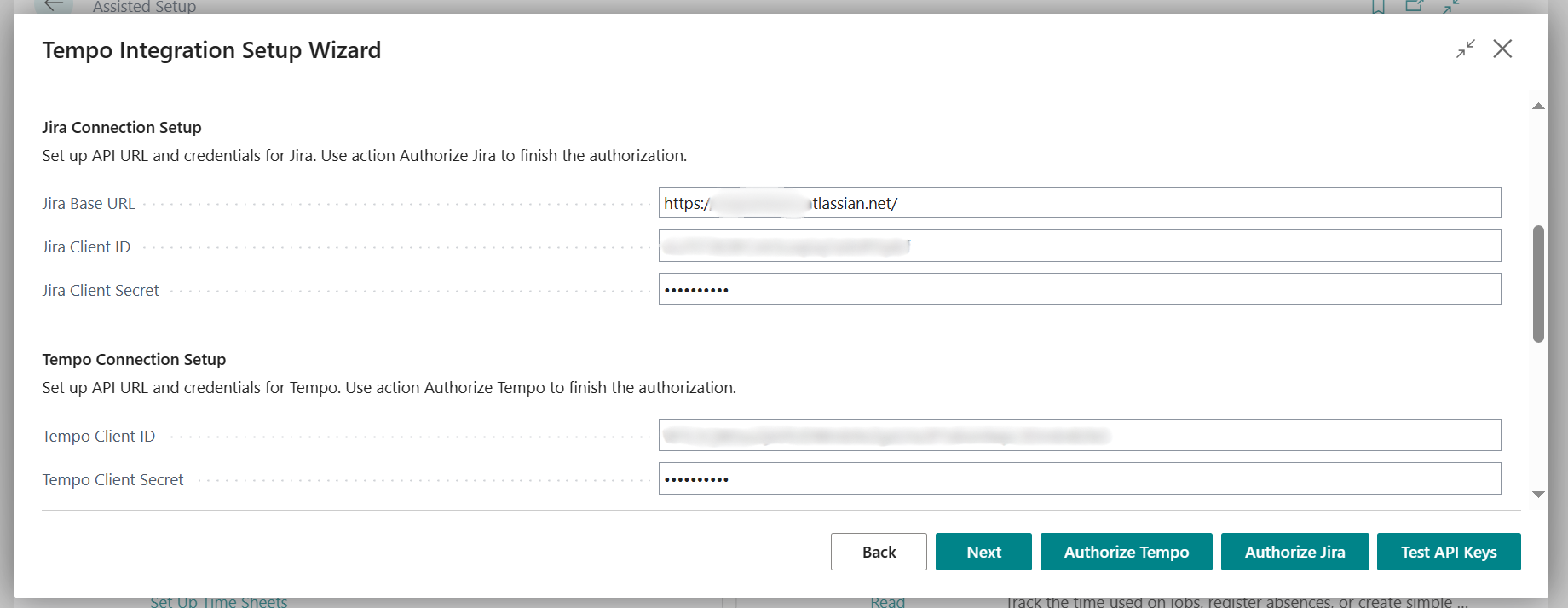Click the scroll up arrow in the wizard

click(1538, 107)
